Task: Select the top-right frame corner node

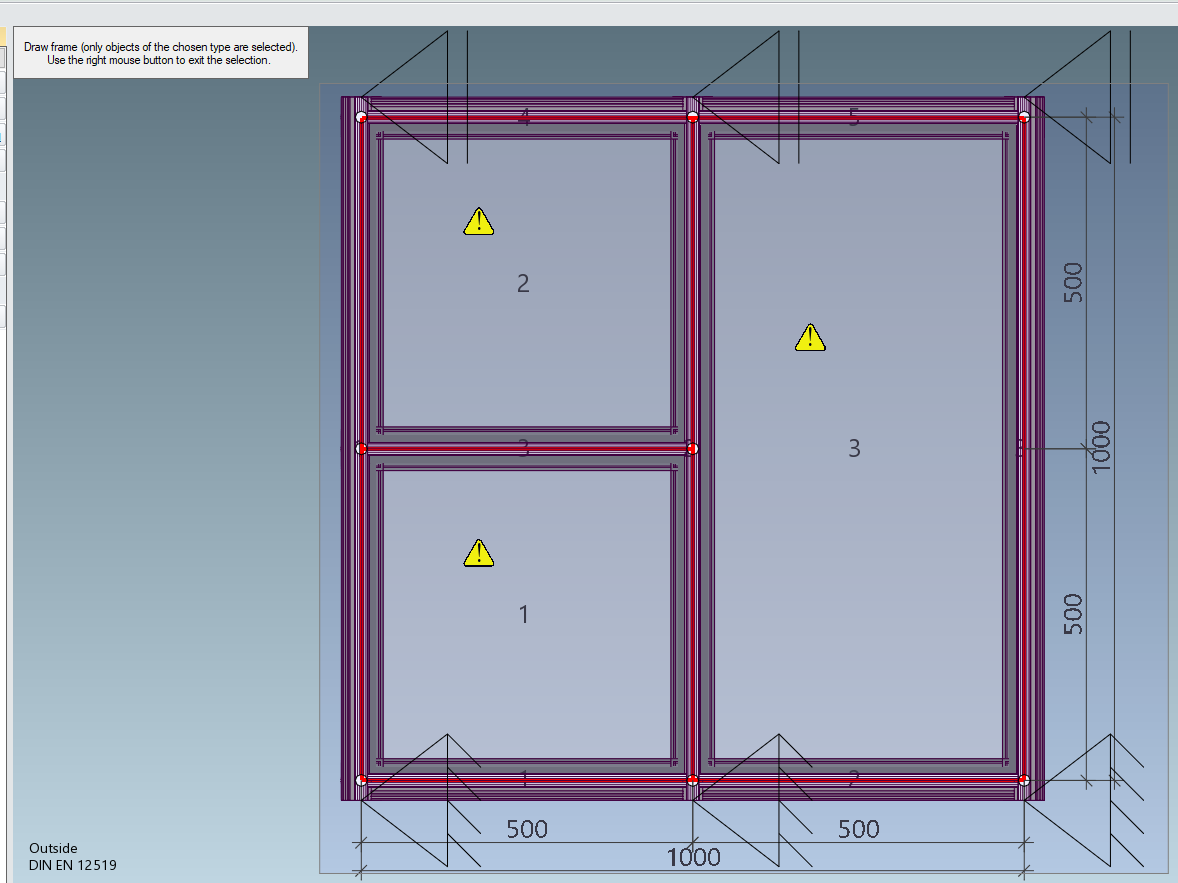Action: 1024,117
